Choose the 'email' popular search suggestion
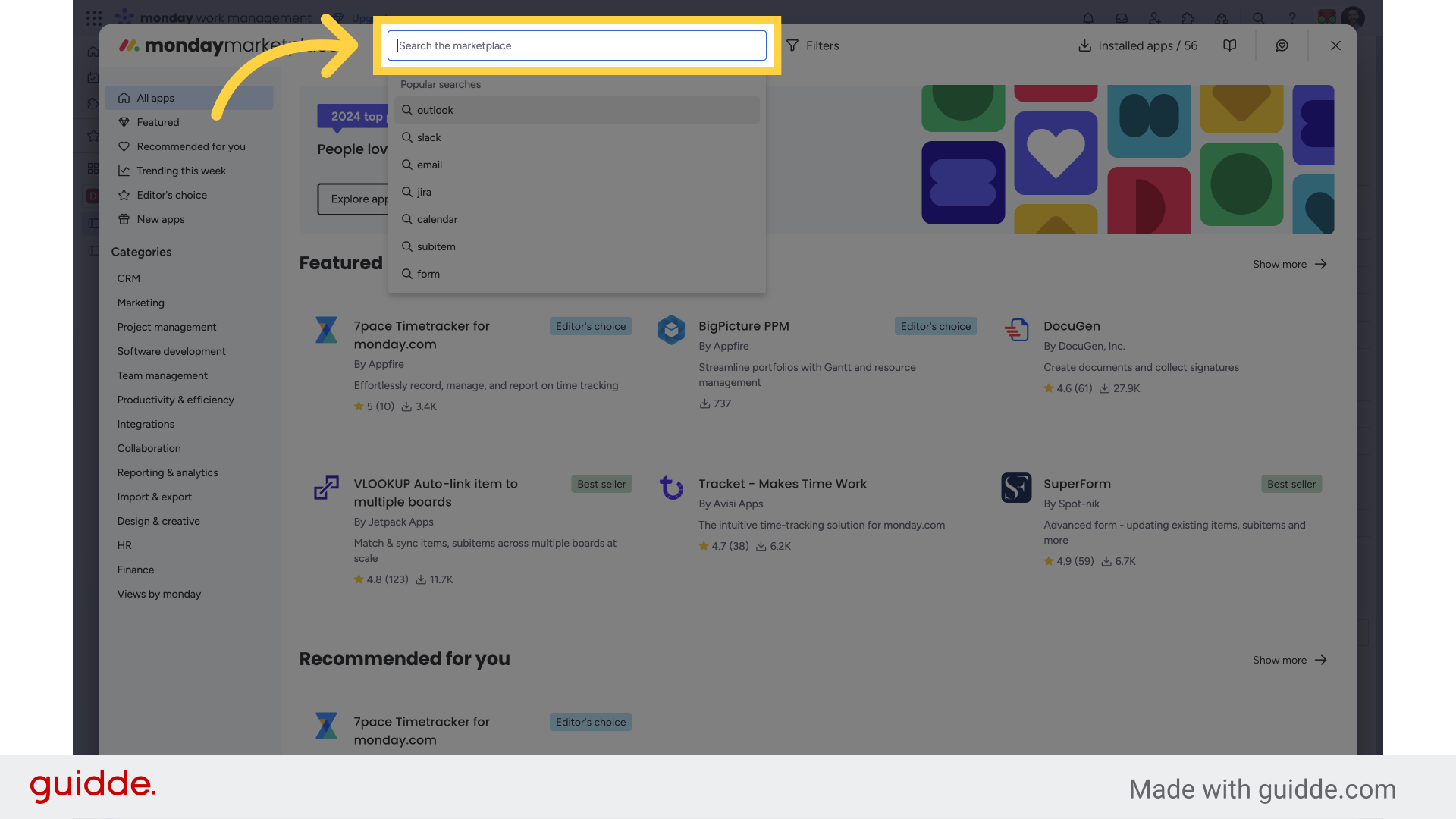The image size is (1456, 819). pyautogui.click(x=576, y=165)
